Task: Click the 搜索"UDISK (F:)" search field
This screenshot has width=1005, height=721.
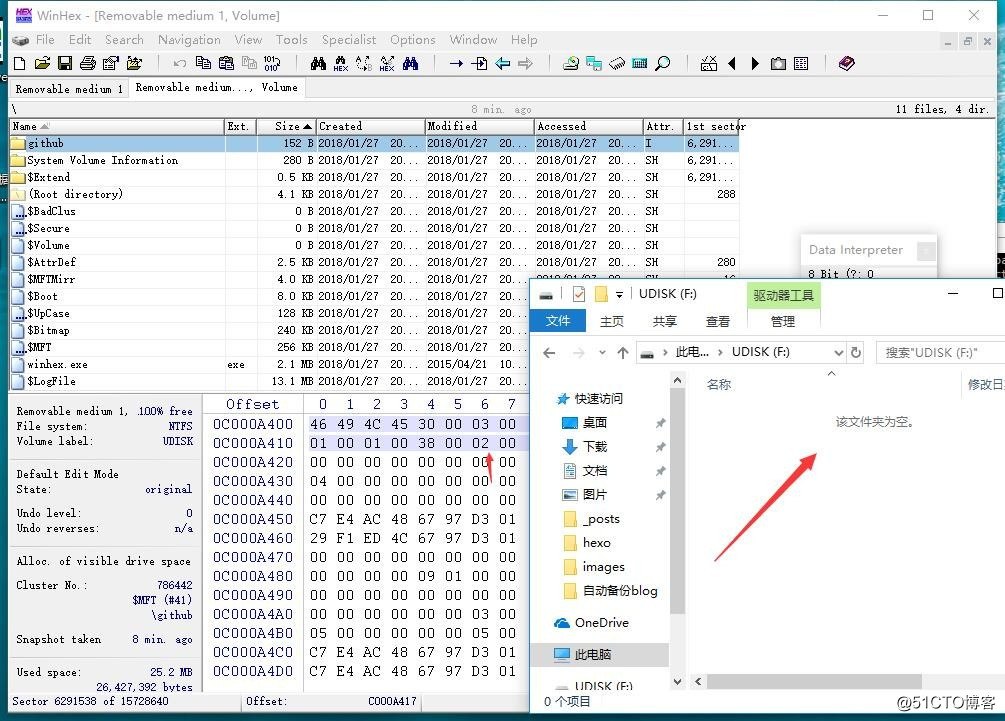Action: (940, 352)
